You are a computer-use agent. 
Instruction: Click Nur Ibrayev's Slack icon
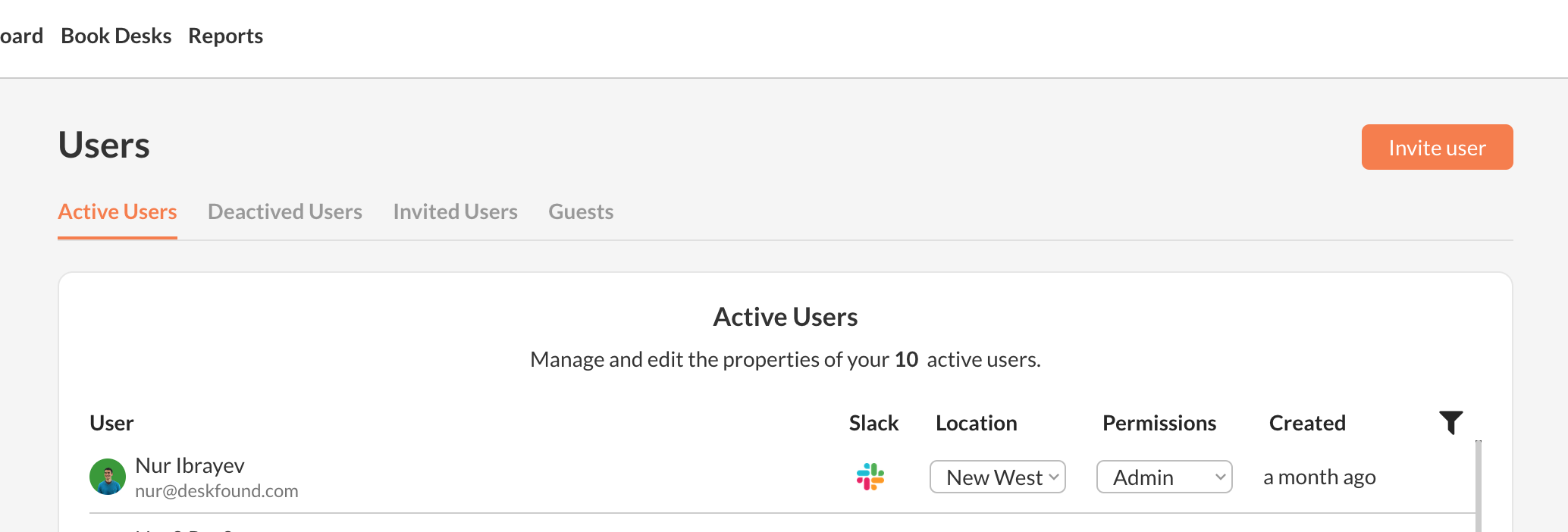coord(870,477)
